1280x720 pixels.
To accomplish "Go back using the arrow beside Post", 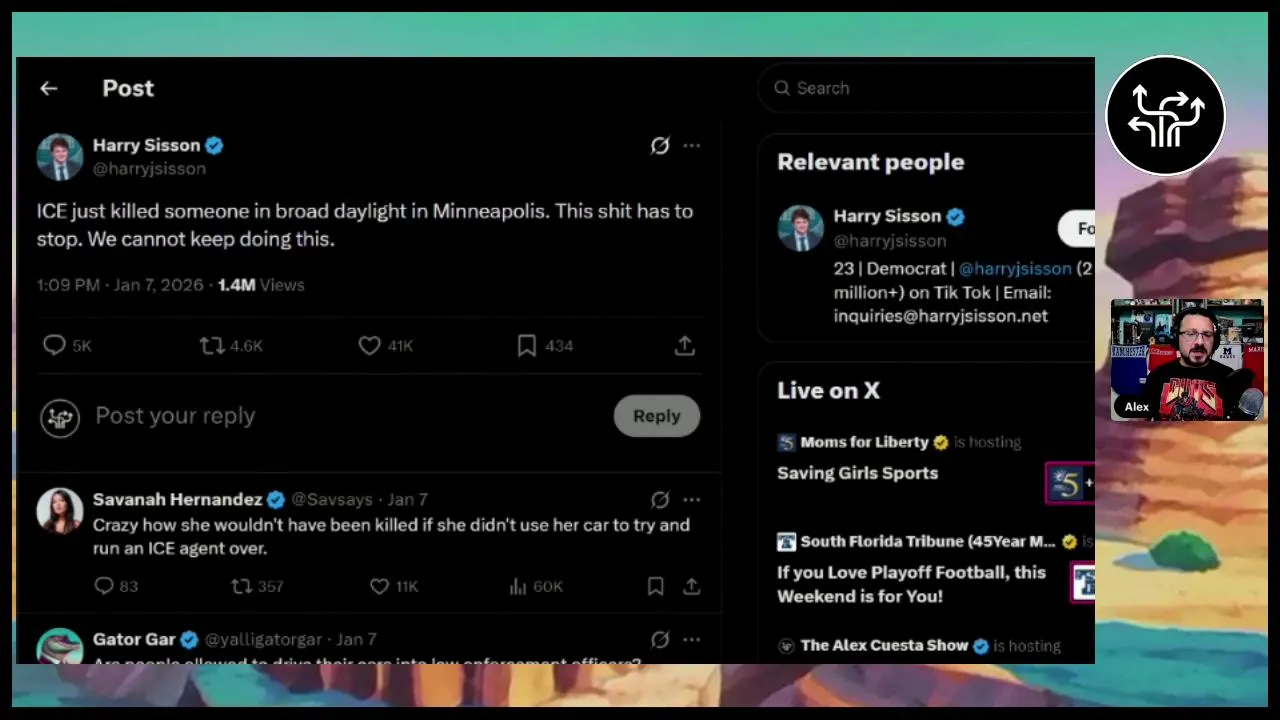I will 48,88.
